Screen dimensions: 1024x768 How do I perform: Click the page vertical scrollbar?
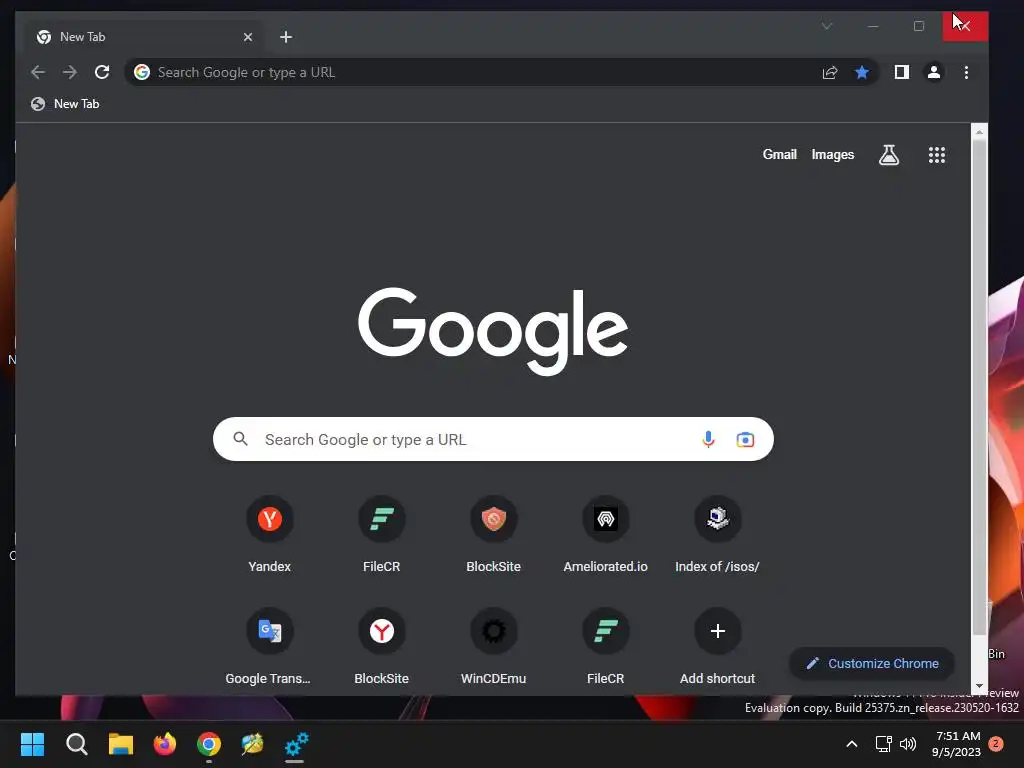[x=979, y=385]
